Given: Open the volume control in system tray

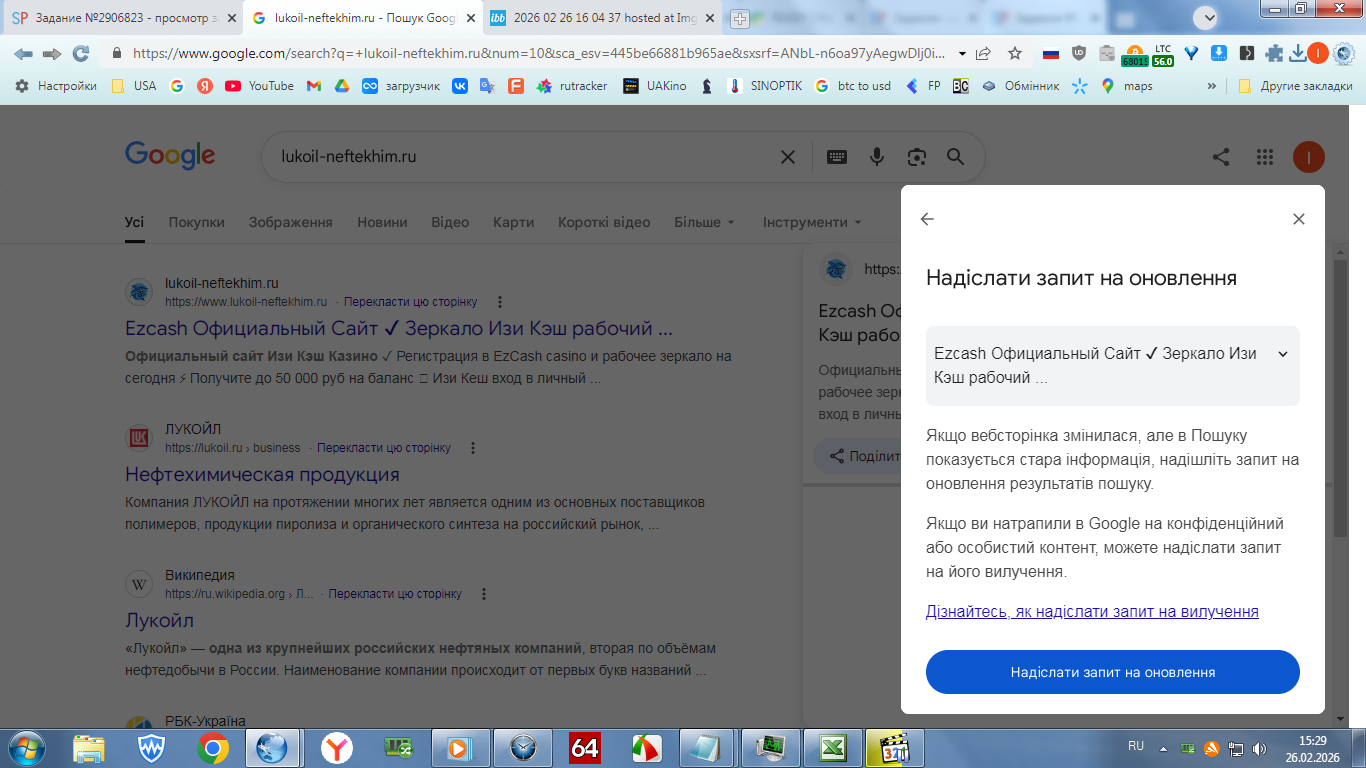Looking at the screenshot, I should pyautogui.click(x=1260, y=748).
